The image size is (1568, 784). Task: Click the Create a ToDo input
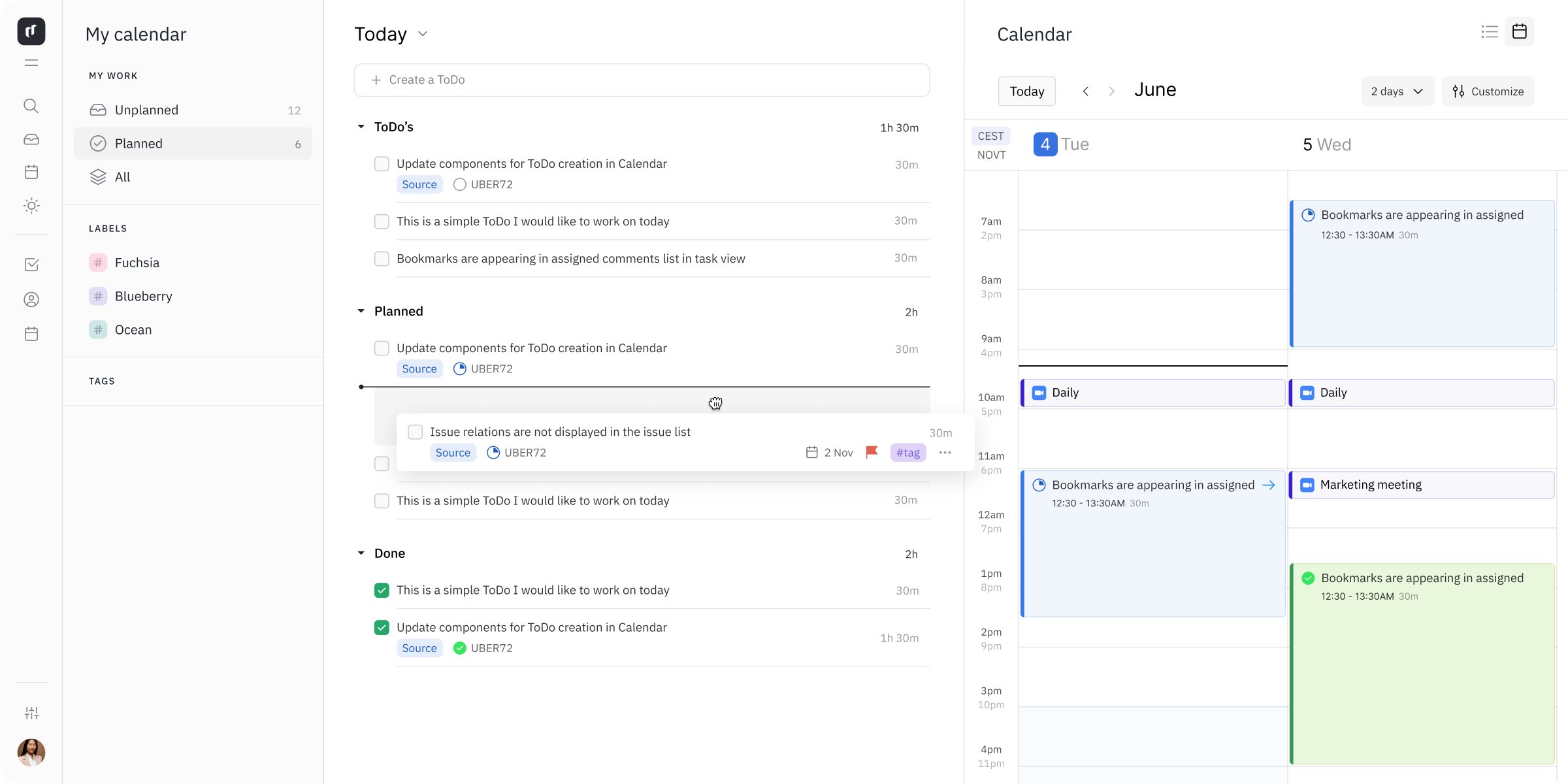pyautogui.click(x=642, y=80)
